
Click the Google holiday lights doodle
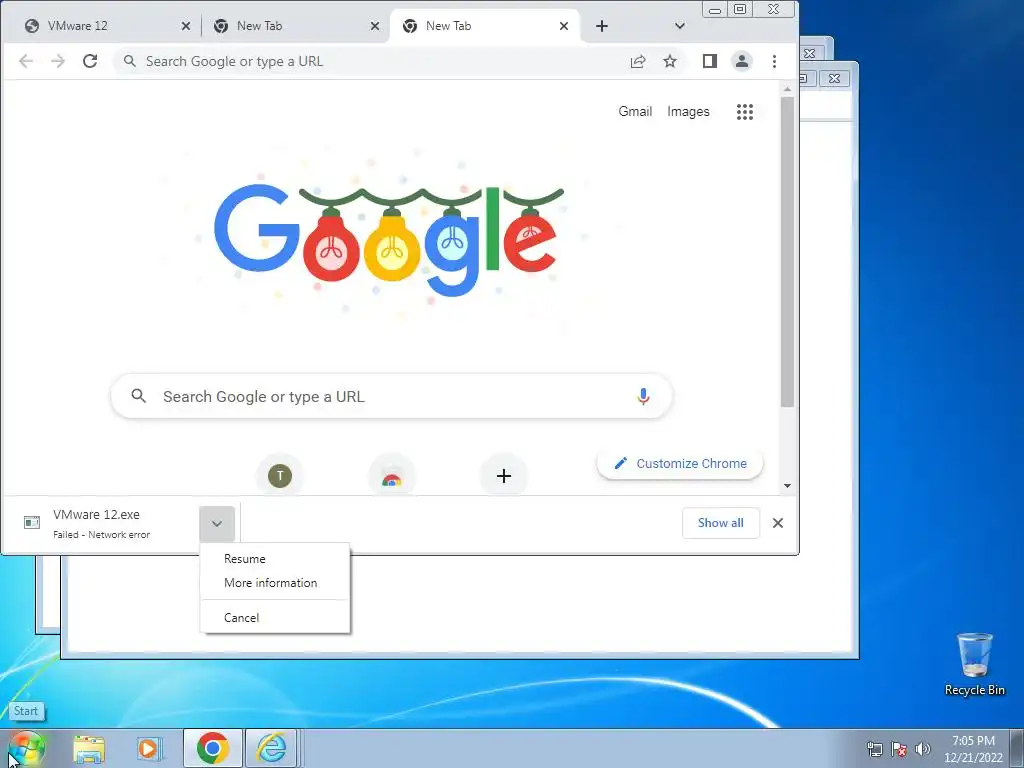tap(389, 238)
